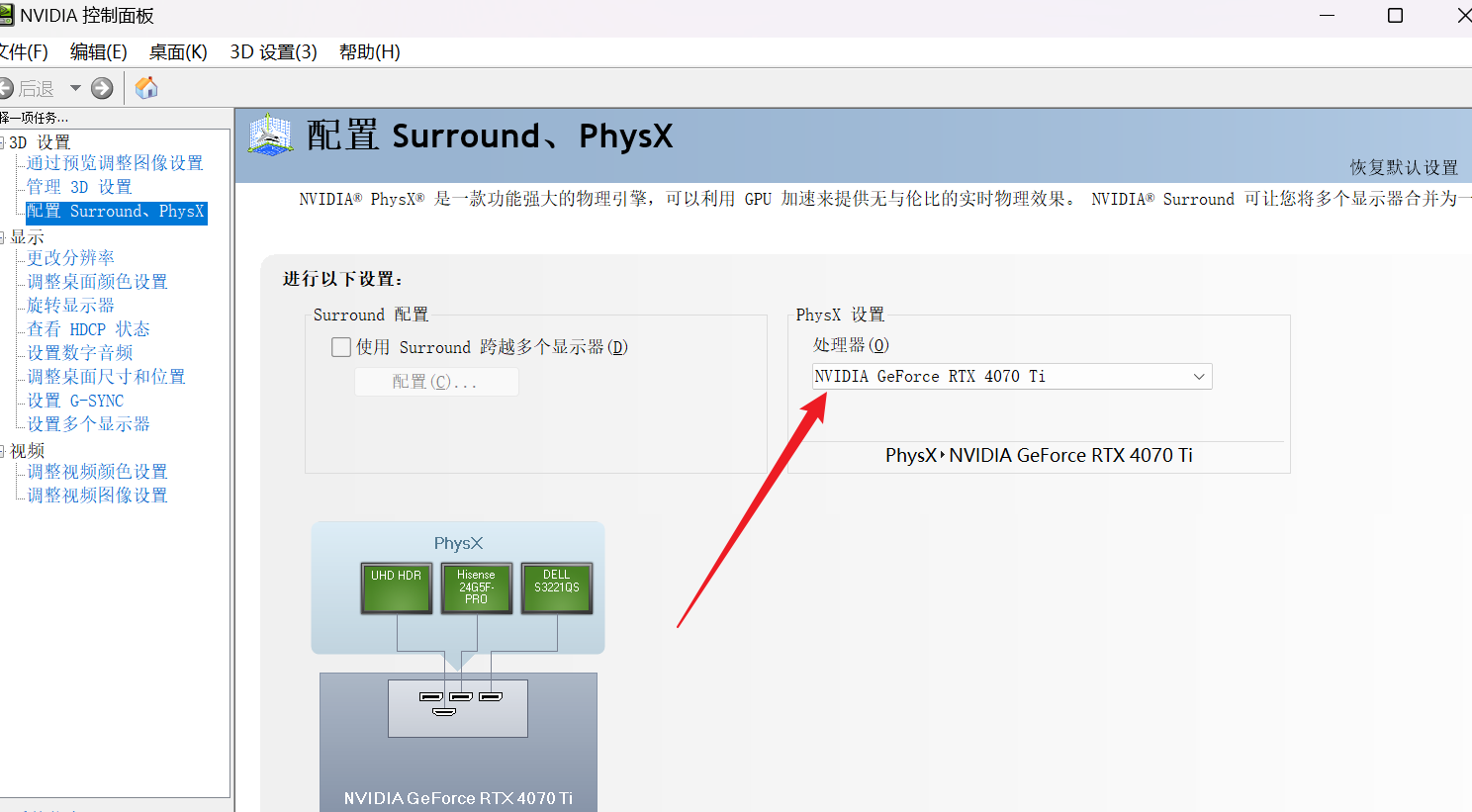Open the 帮助(H) menu

[370, 51]
